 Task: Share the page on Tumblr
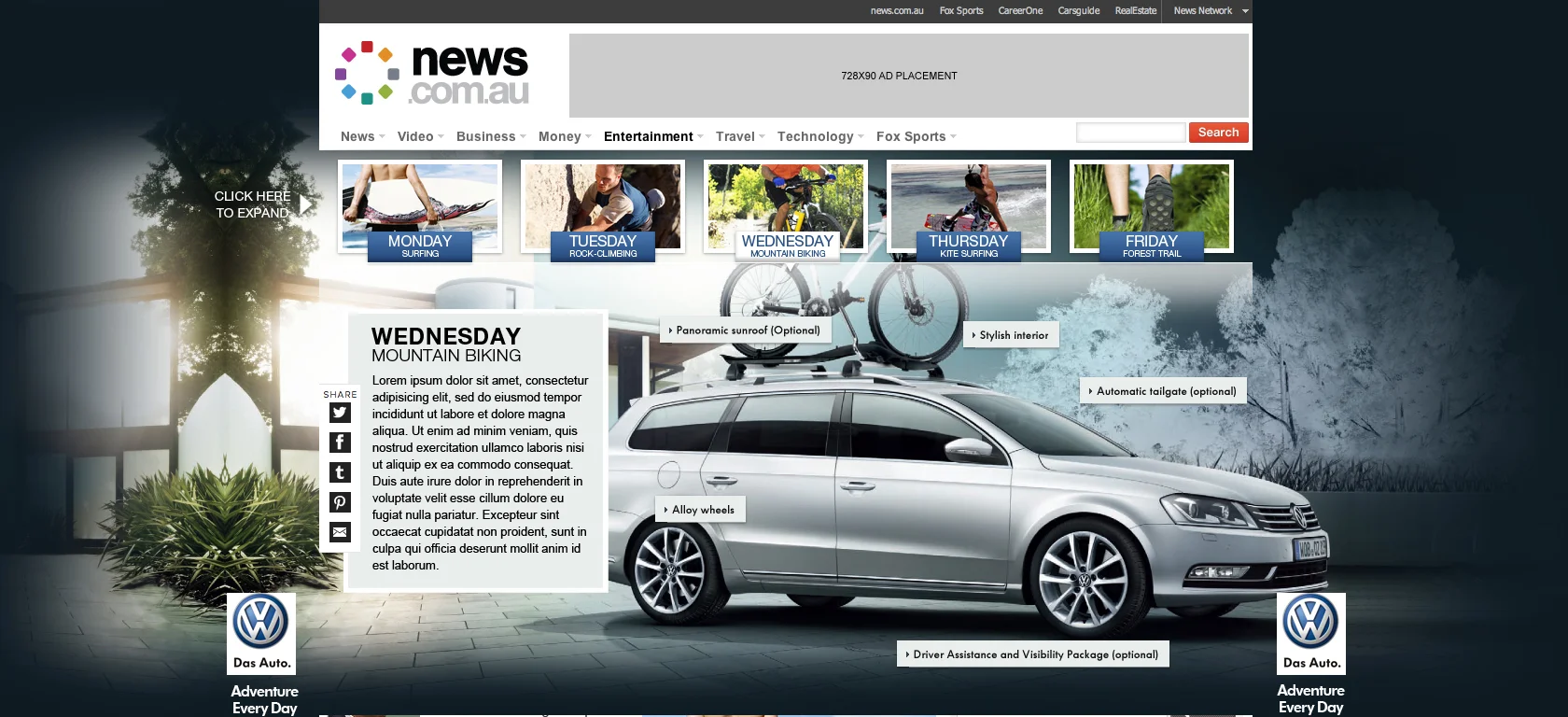tap(340, 472)
